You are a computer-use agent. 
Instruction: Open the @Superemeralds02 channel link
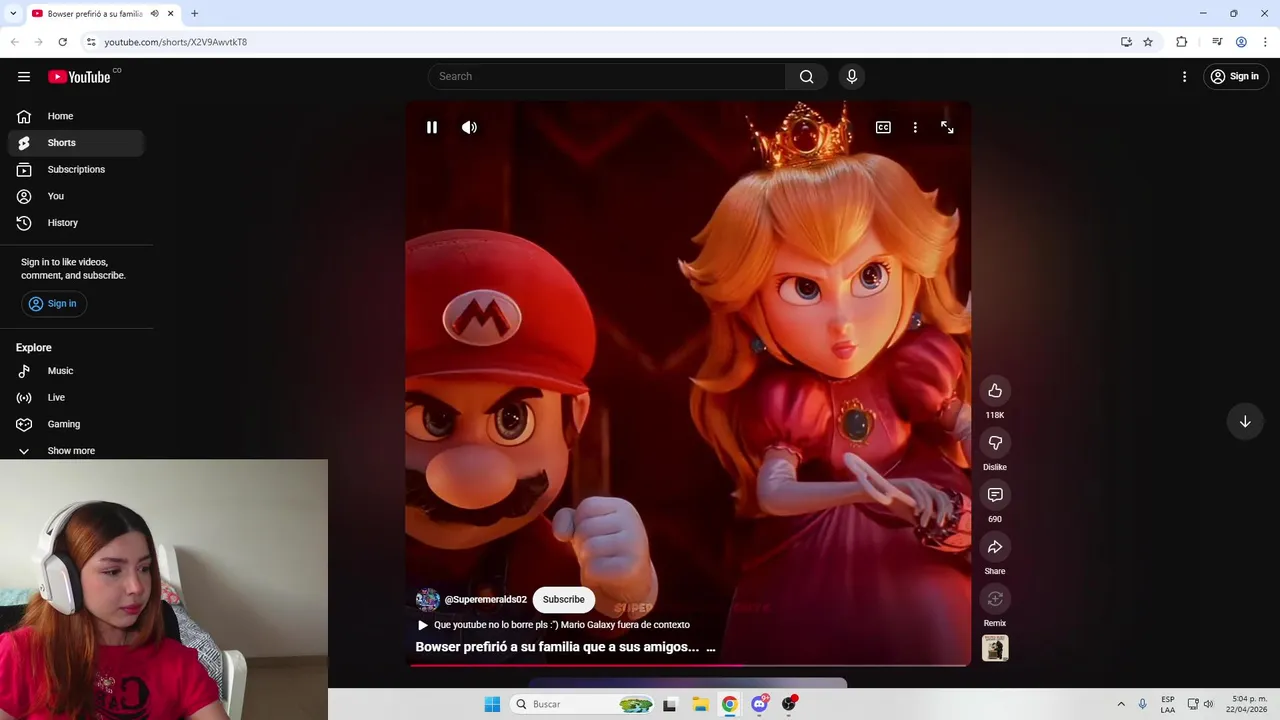pyautogui.click(x=485, y=599)
